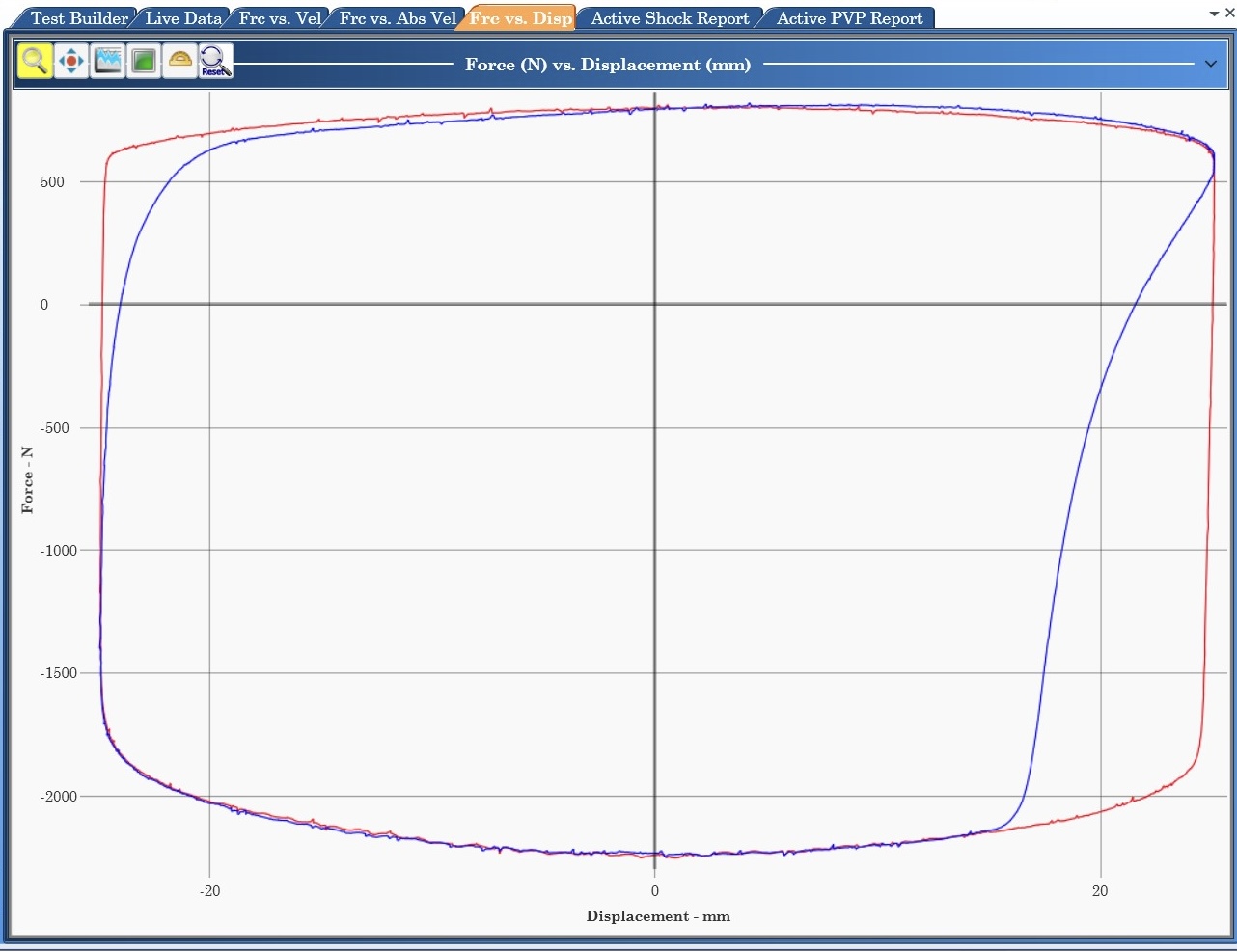View the Active Shock Report tab
Viewport: 1237px width, 952px height.
(x=670, y=18)
